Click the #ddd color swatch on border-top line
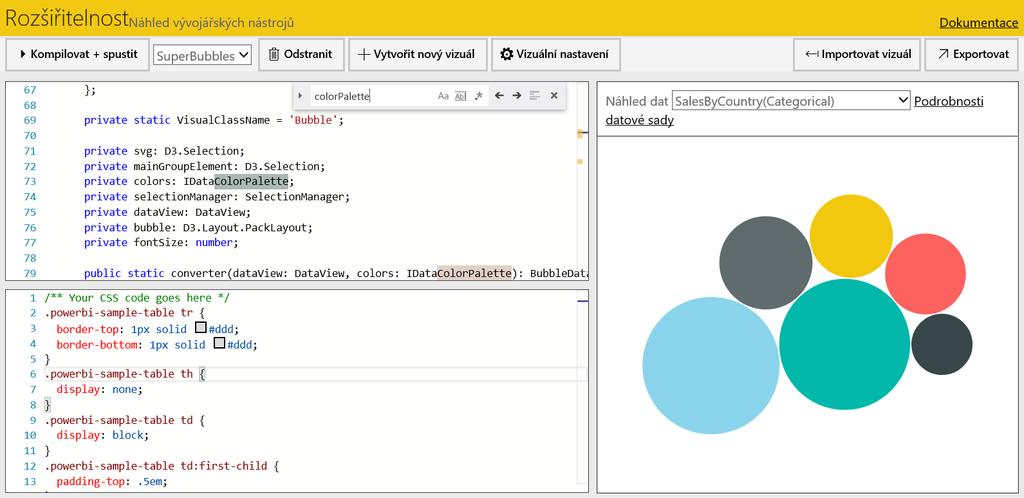 coord(201,328)
